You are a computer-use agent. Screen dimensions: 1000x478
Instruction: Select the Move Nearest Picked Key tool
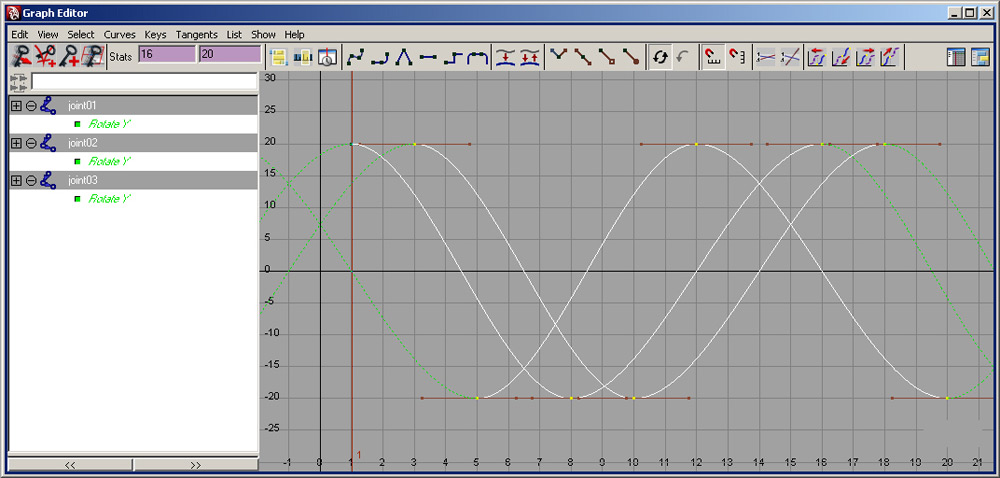pyautogui.click(x=19, y=57)
